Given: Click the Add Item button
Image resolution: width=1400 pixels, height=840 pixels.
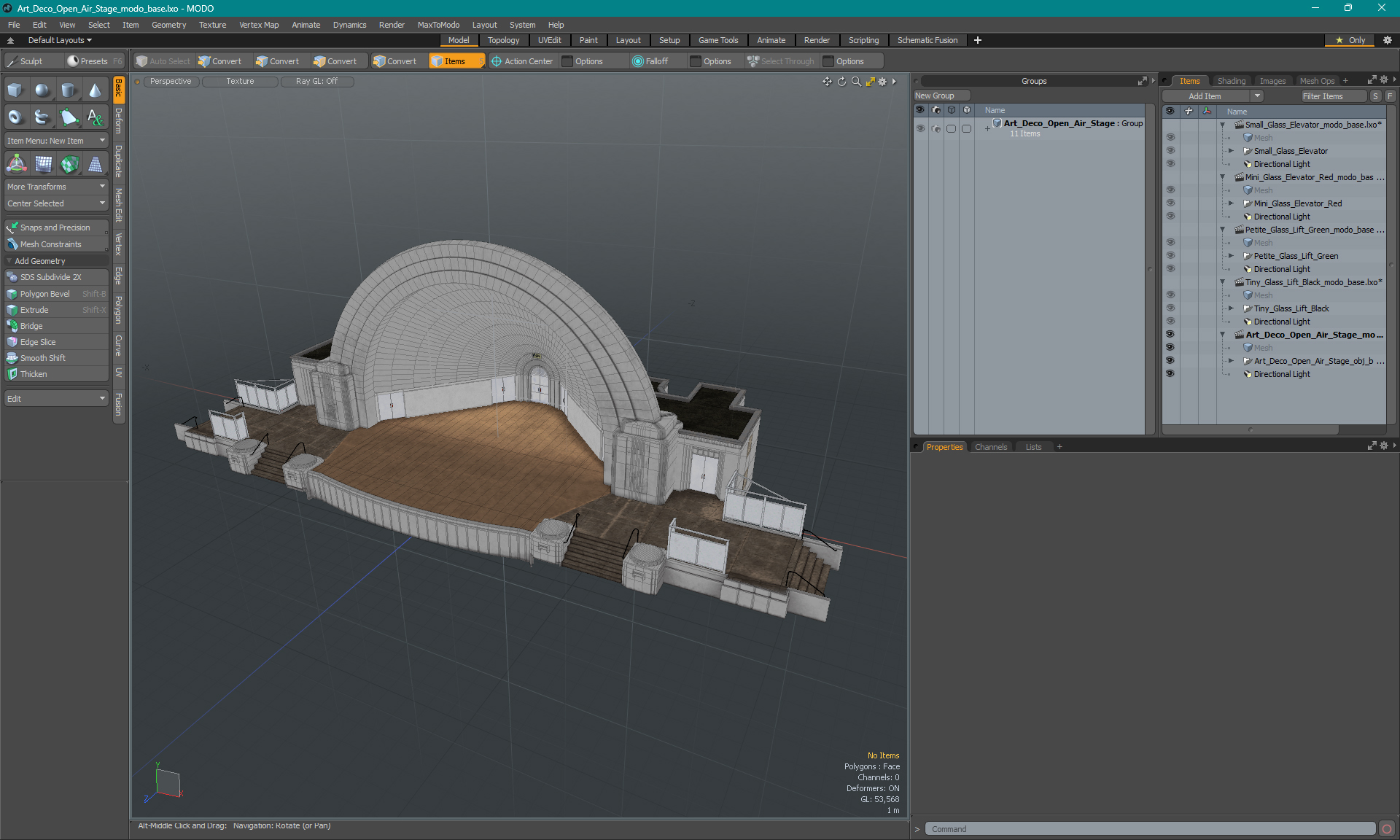Looking at the screenshot, I should pyautogui.click(x=1206, y=96).
